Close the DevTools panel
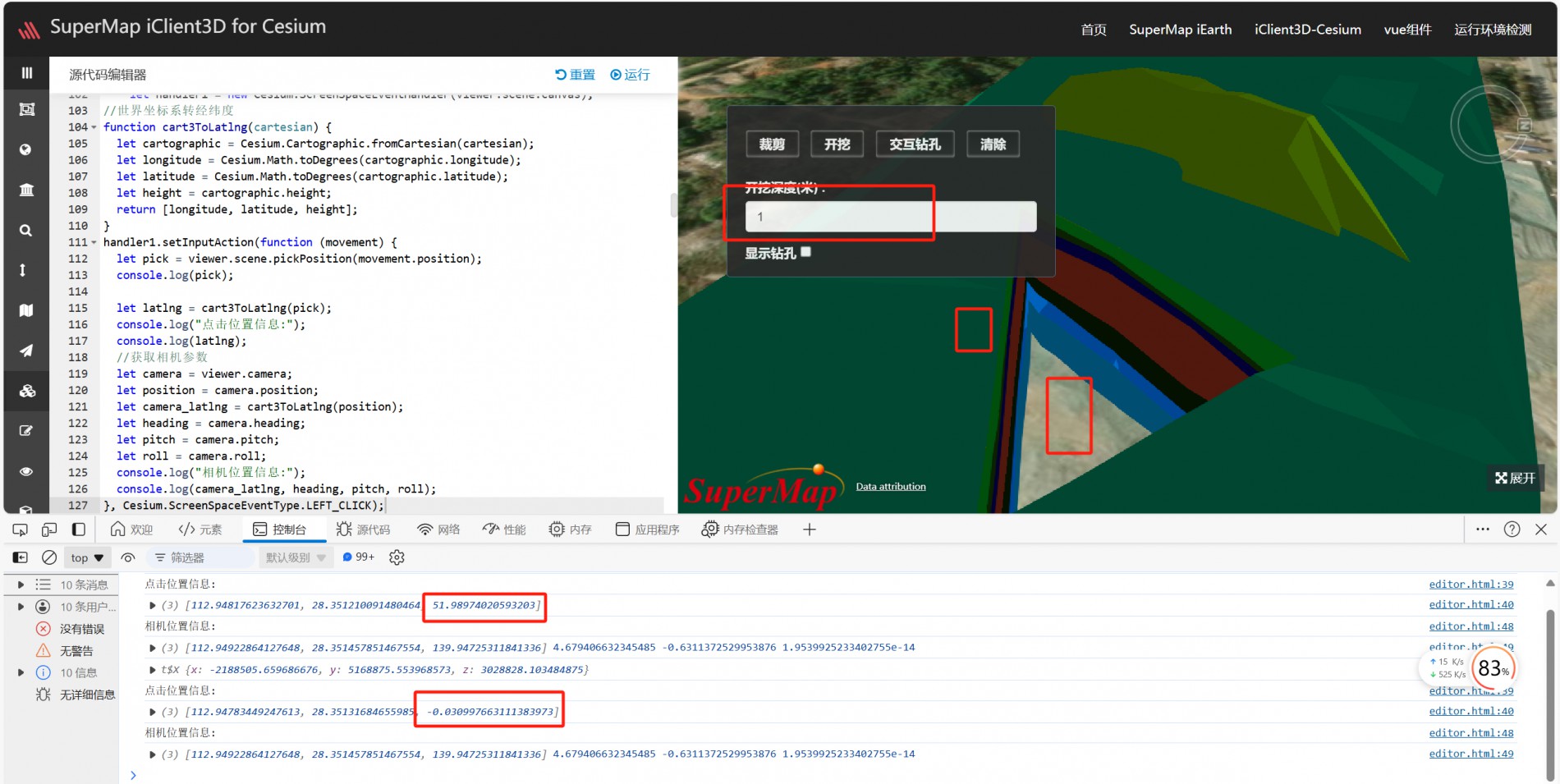Viewport: 1560px width, 784px height. [x=1541, y=530]
